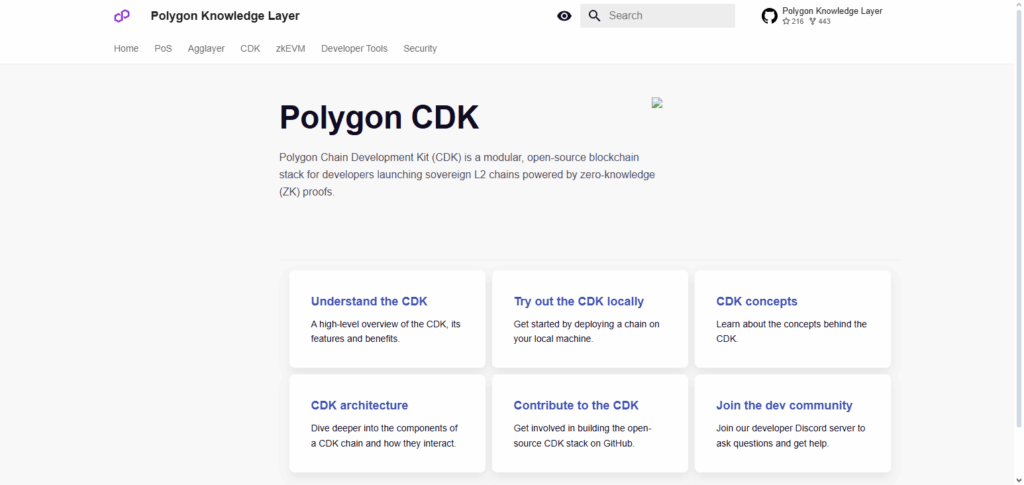
Task: Open the Developer Tools tab
Action: 354,48
